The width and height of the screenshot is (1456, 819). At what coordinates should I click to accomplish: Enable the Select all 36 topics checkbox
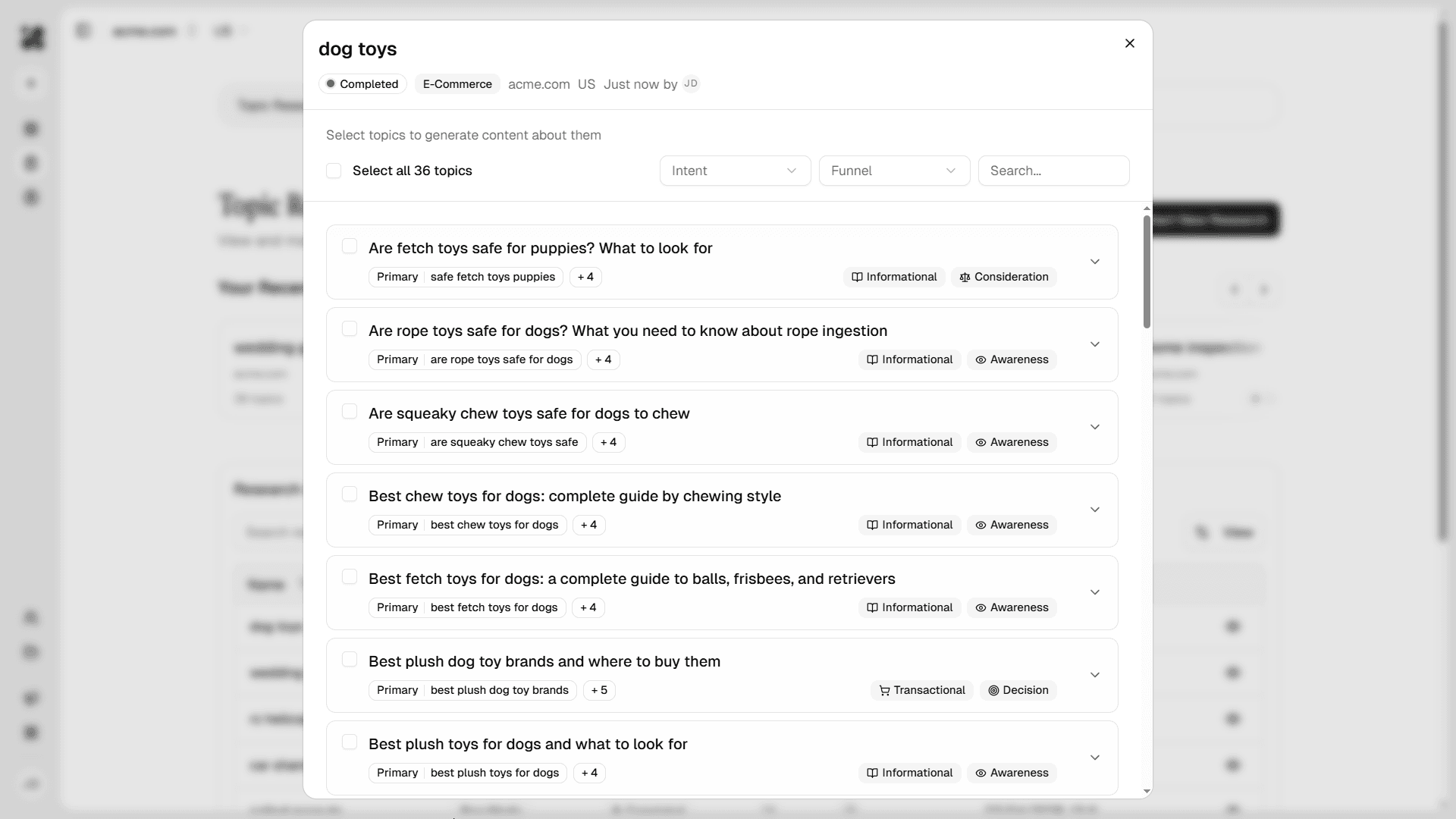[334, 171]
